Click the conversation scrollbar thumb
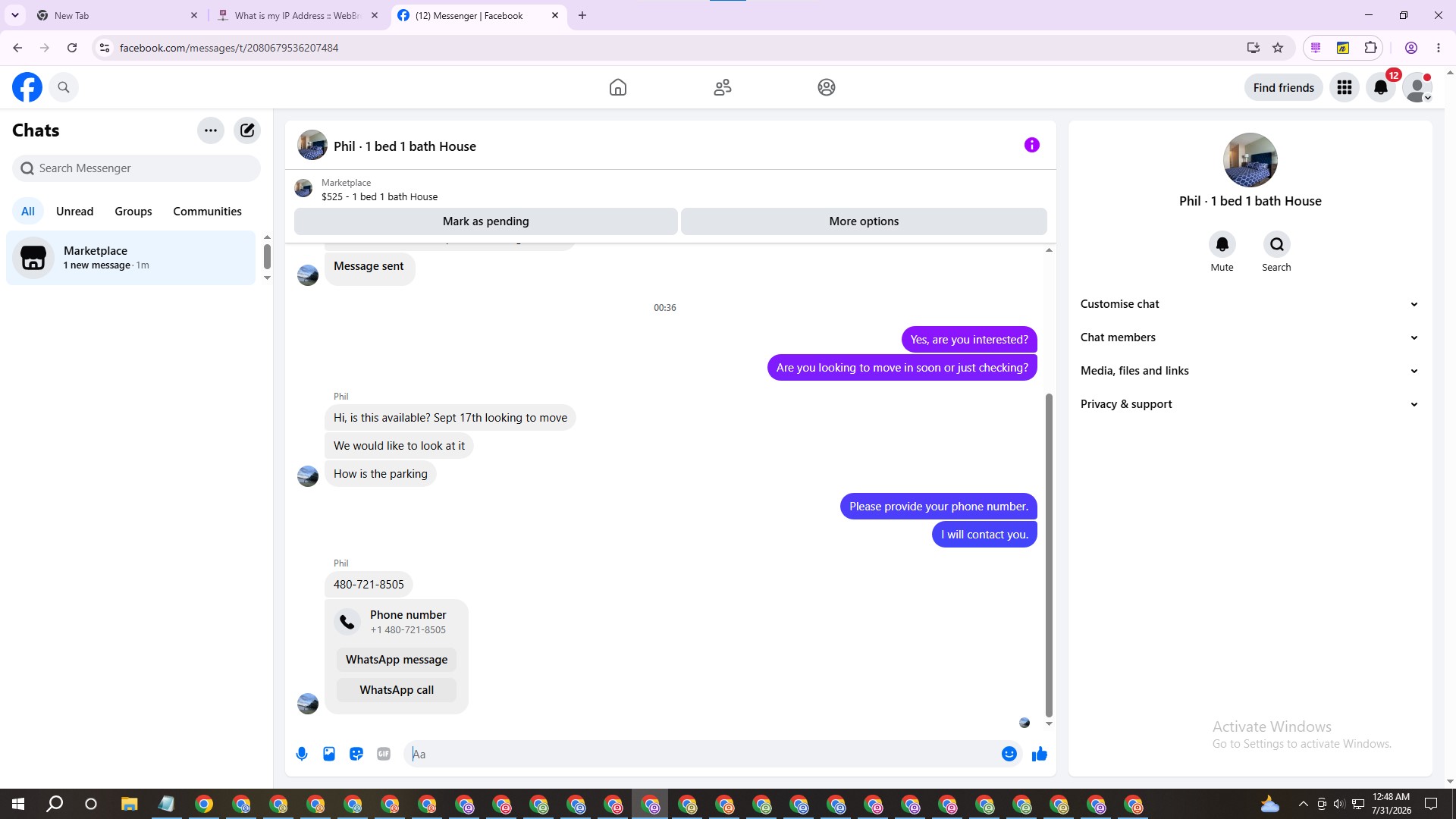Viewport: 1456px width, 819px height. (x=1049, y=554)
